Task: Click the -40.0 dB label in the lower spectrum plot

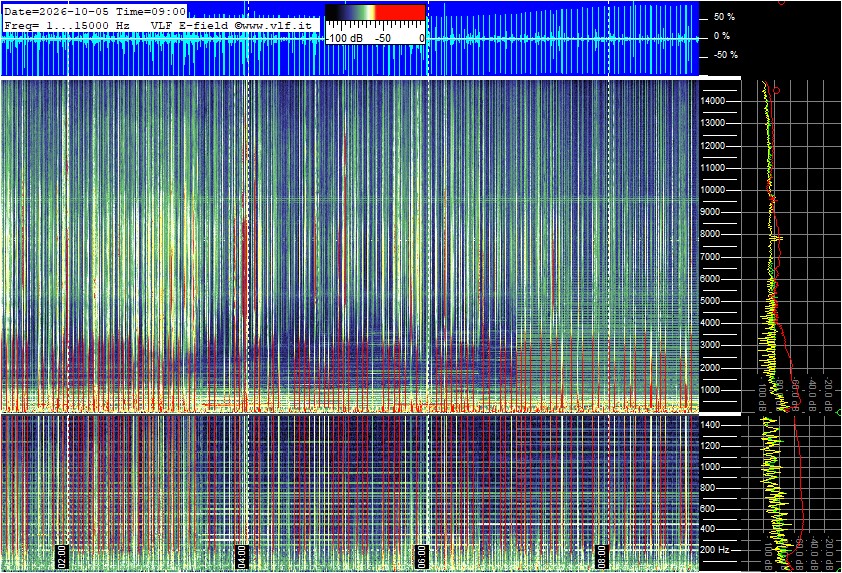Action: (816, 553)
